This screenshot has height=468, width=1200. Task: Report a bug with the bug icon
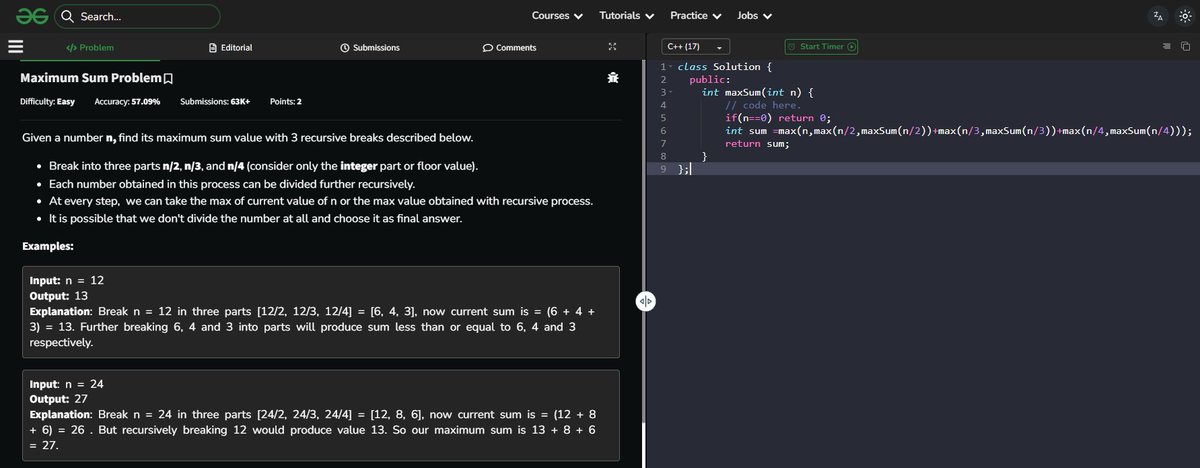point(612,78)
